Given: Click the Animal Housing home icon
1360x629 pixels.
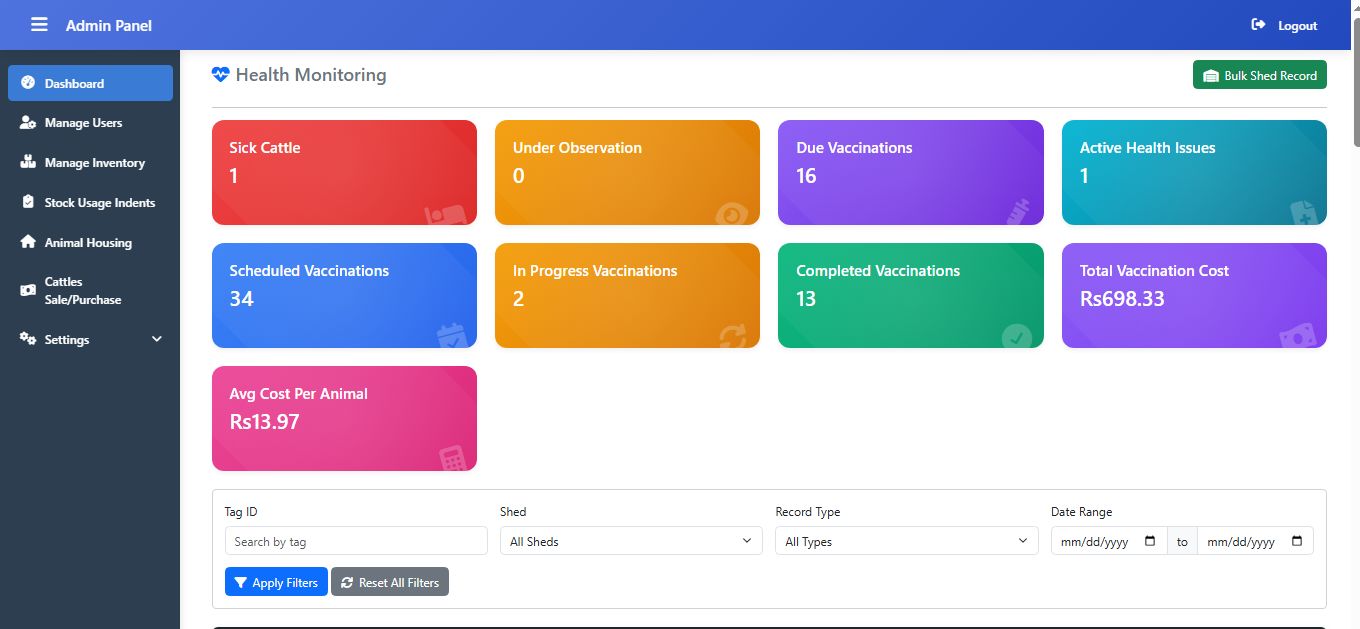Looking at the screenshot, I should pyautogui.click(x=28, y=243).
